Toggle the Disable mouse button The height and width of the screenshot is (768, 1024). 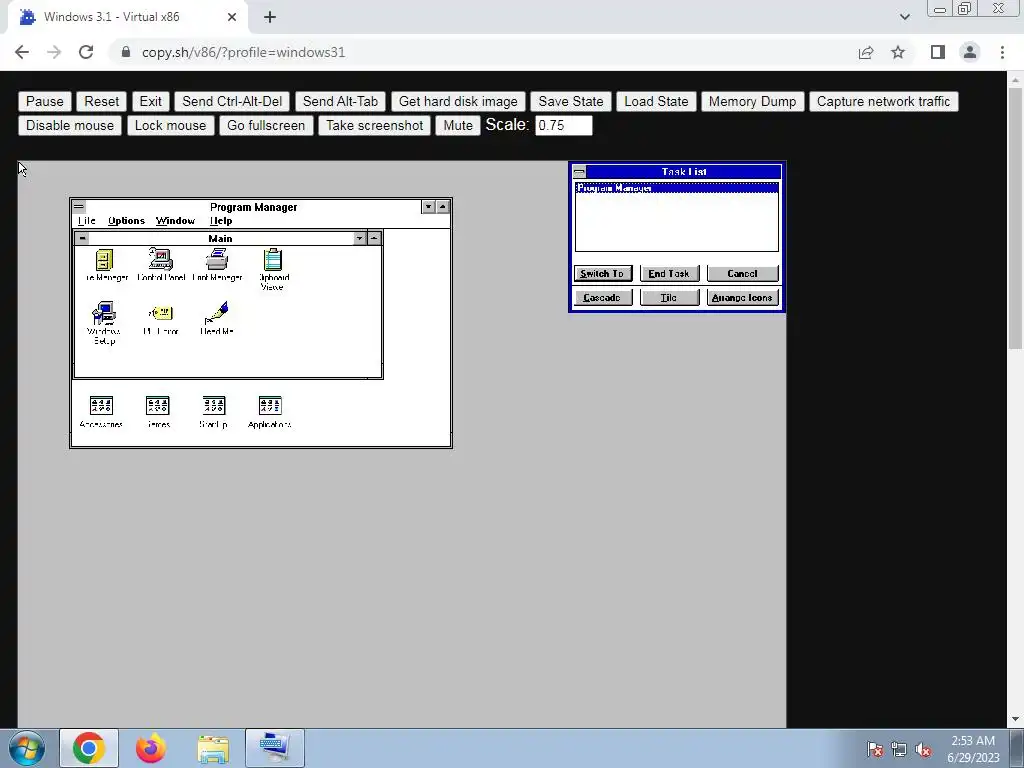(x=70, y=125)
